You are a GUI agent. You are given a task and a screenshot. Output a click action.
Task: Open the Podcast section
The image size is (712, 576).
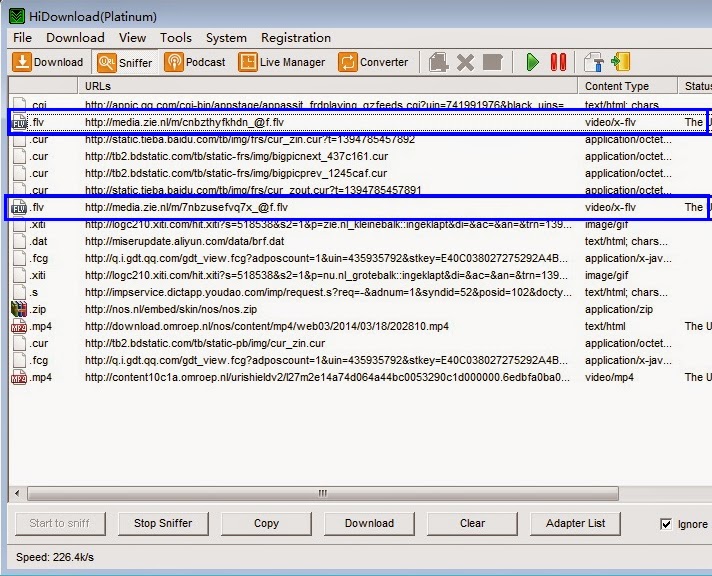coord(195,62)
